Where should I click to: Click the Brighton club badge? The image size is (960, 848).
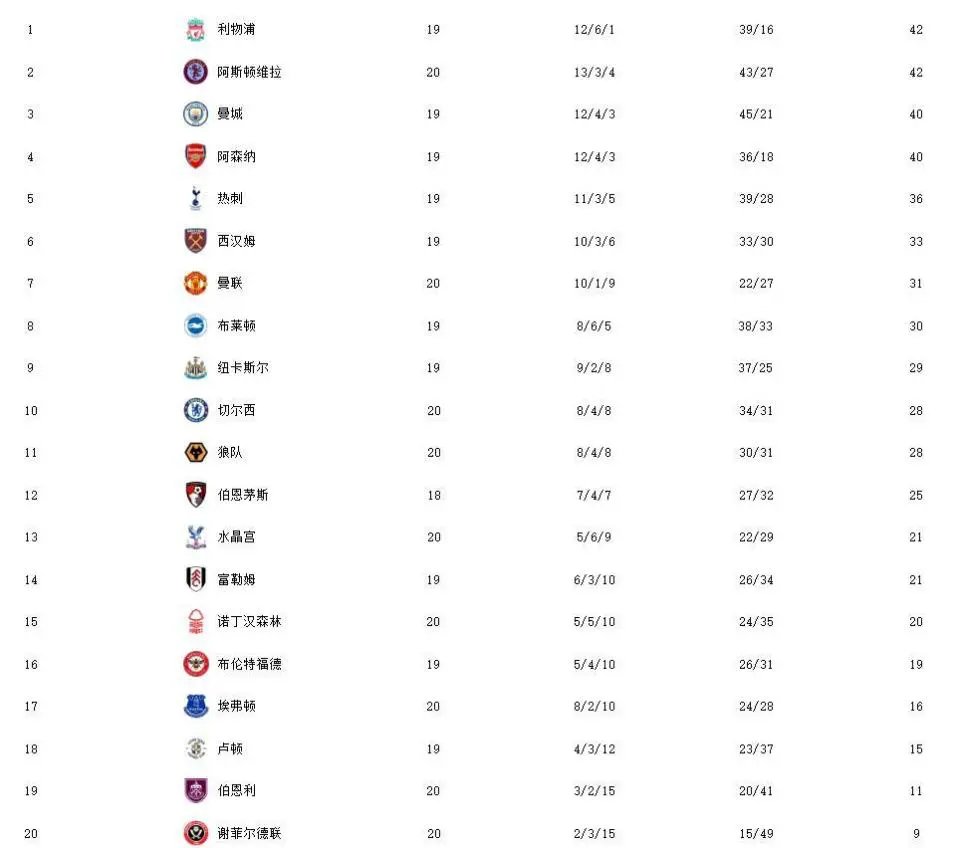pyautogui.click(x=195, y=325)
